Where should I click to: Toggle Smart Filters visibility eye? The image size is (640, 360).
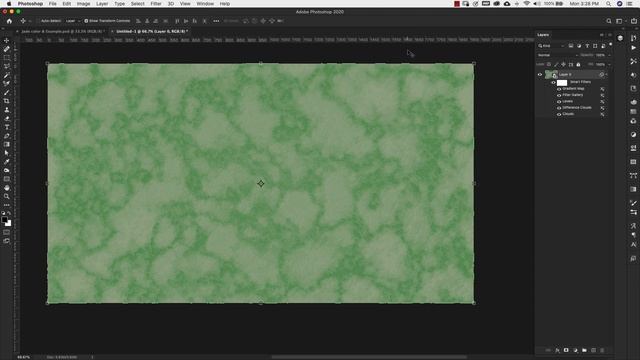(553, 82)
